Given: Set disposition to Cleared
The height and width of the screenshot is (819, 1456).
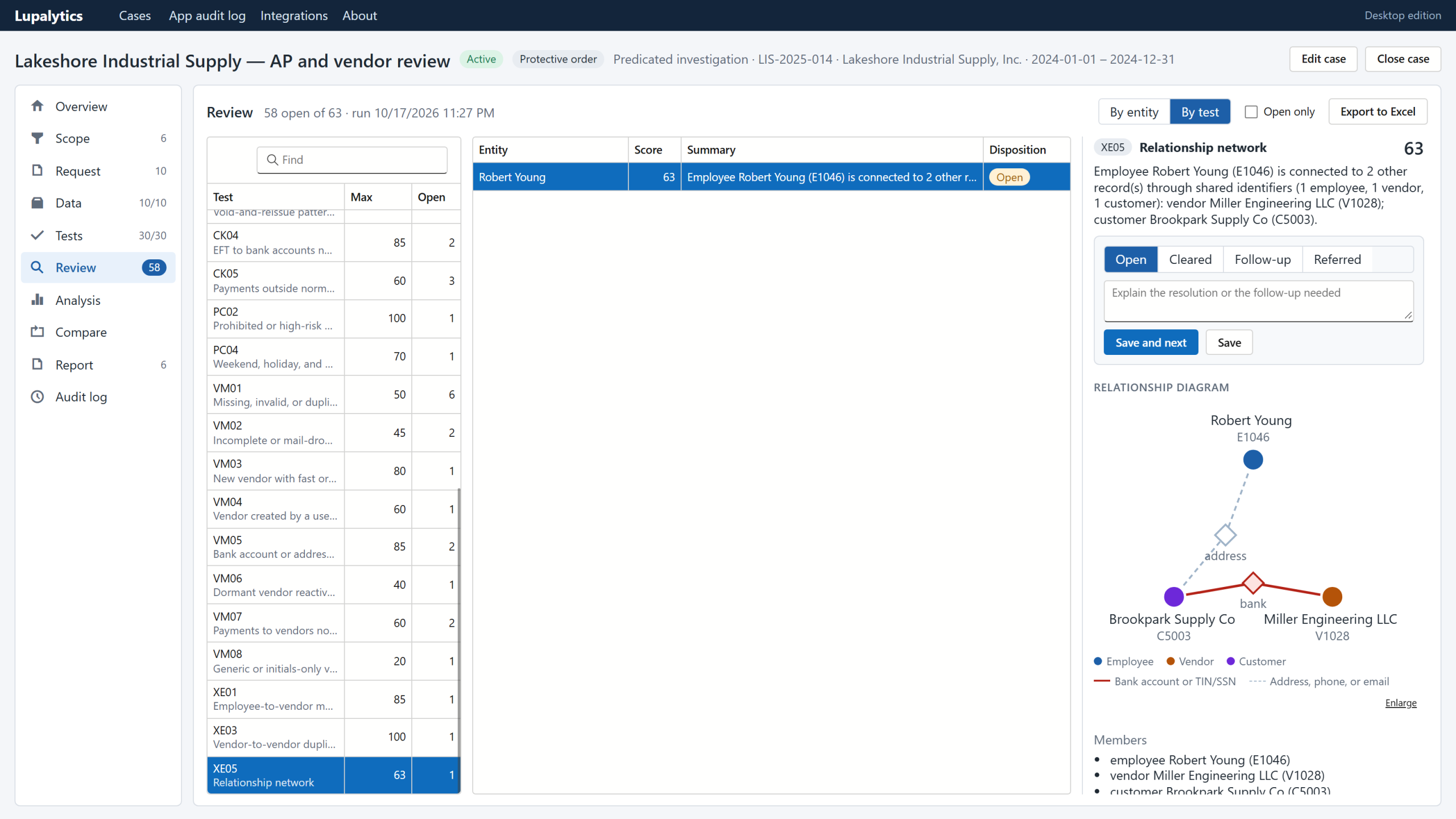Looking at the screenshot, I should point(1190,259).
